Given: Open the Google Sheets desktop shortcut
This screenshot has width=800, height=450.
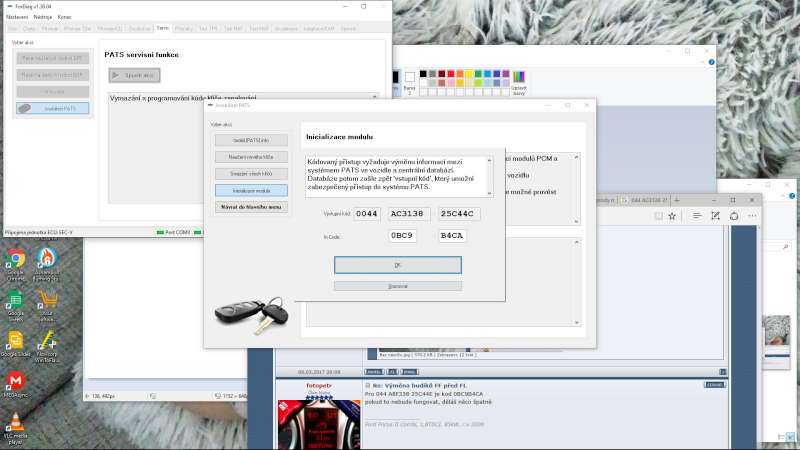Looking at the screenshot, I should tap(15, 301).
